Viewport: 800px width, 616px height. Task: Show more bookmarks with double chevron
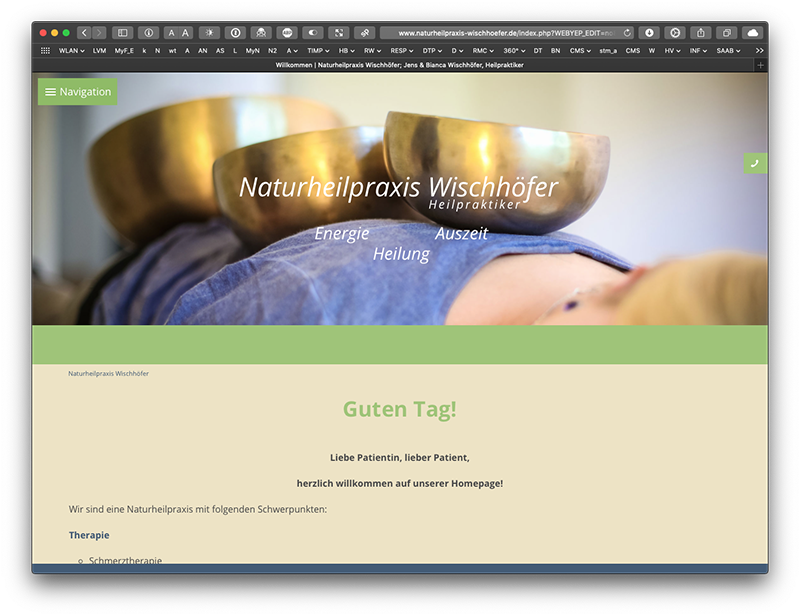click(759, 50)
